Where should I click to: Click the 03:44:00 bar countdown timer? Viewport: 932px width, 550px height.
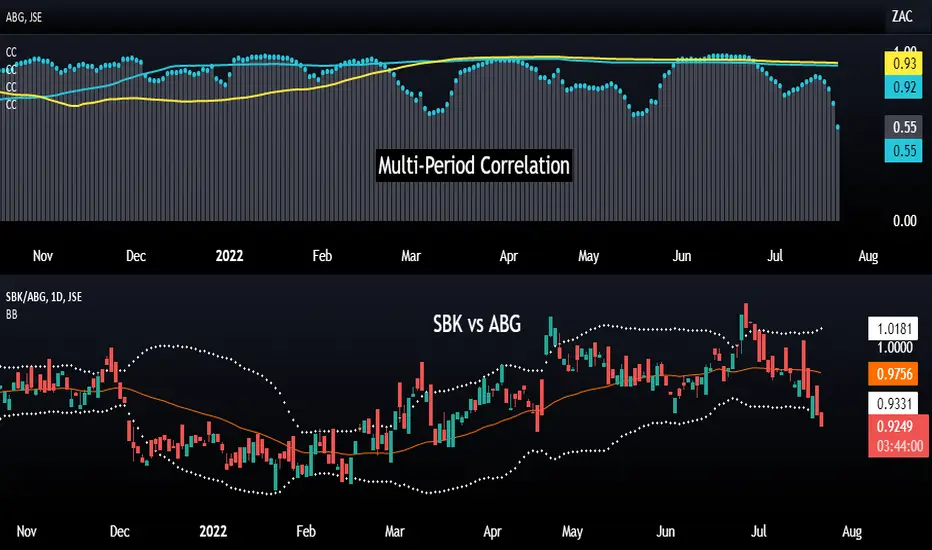tap(899, 446)
